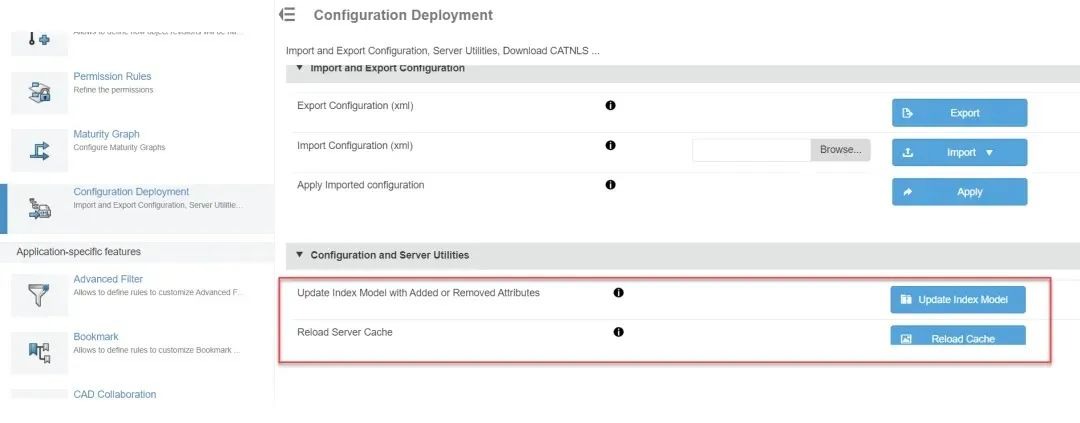This screenshot has width=1080, height=423.
Task: Click the Maturity Graph icon
Action: (x=39, y=150)
